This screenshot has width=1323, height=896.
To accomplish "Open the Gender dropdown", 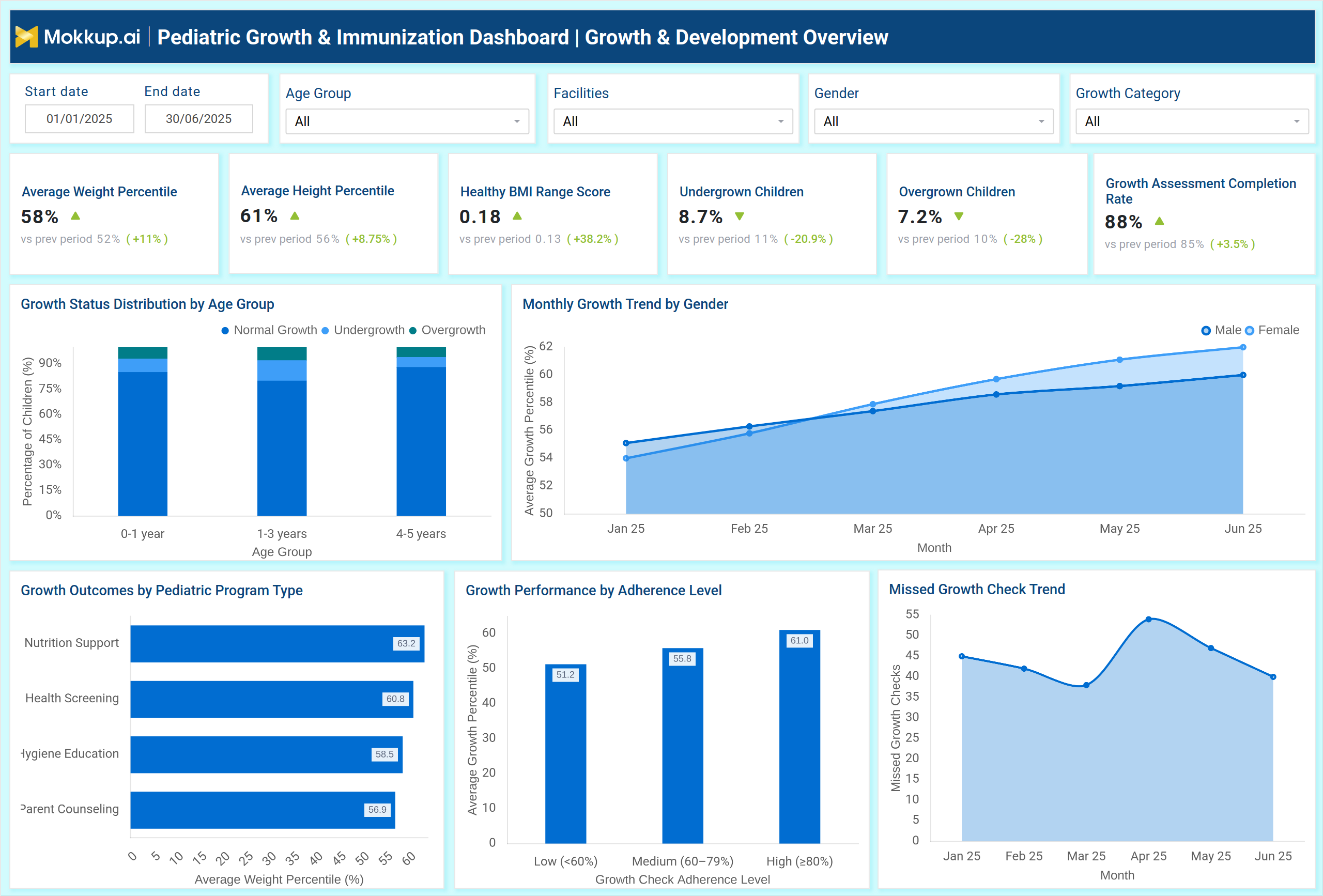I will pos(934,121).
